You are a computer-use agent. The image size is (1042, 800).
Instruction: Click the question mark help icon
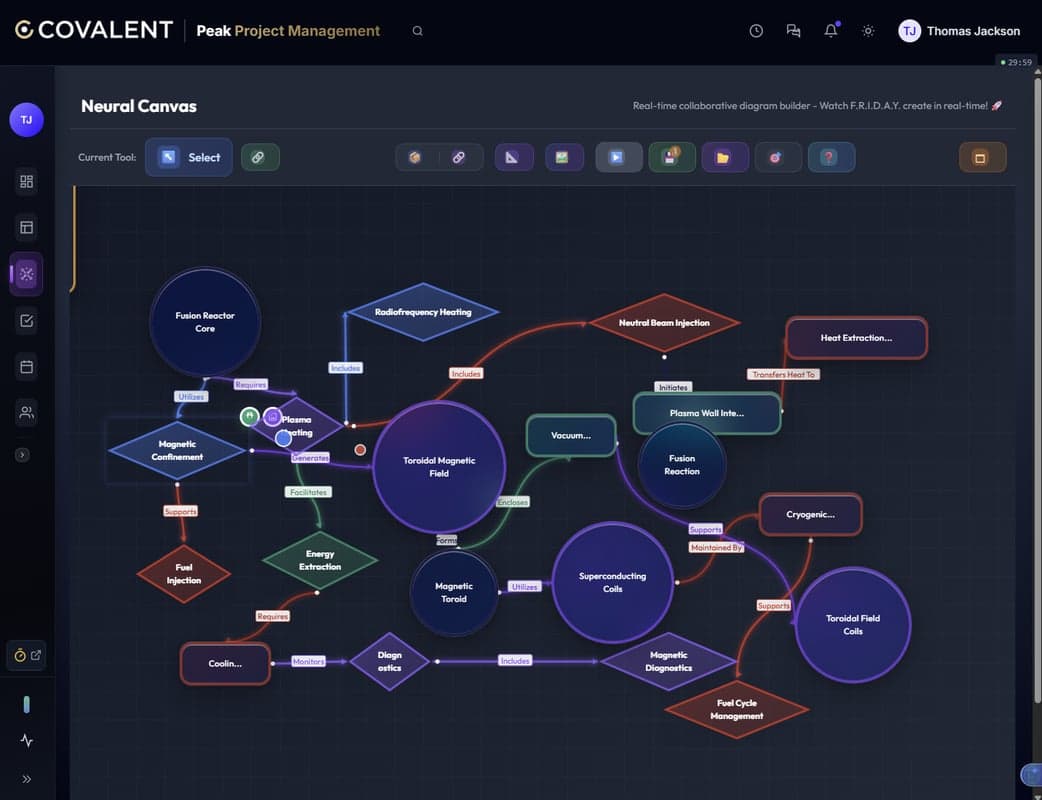pos(830,157)
